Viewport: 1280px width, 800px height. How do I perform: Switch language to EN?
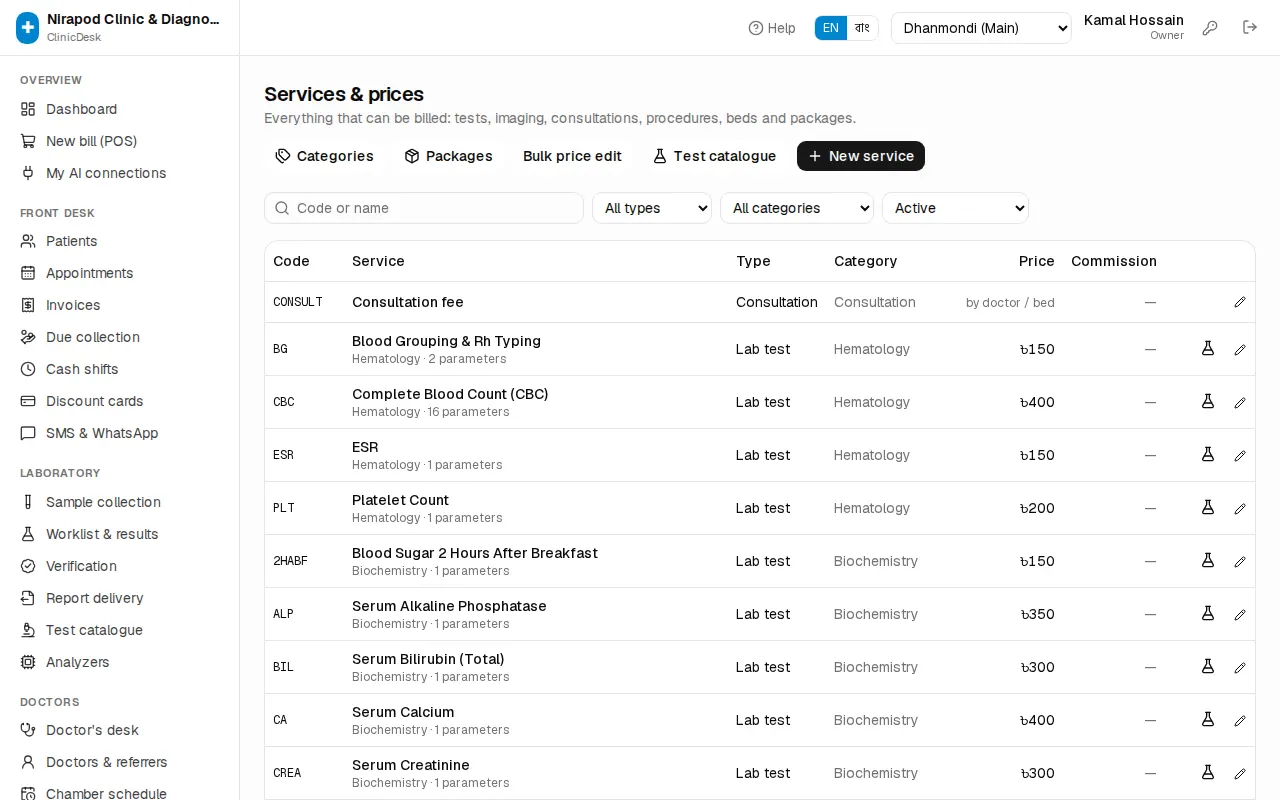831,28
